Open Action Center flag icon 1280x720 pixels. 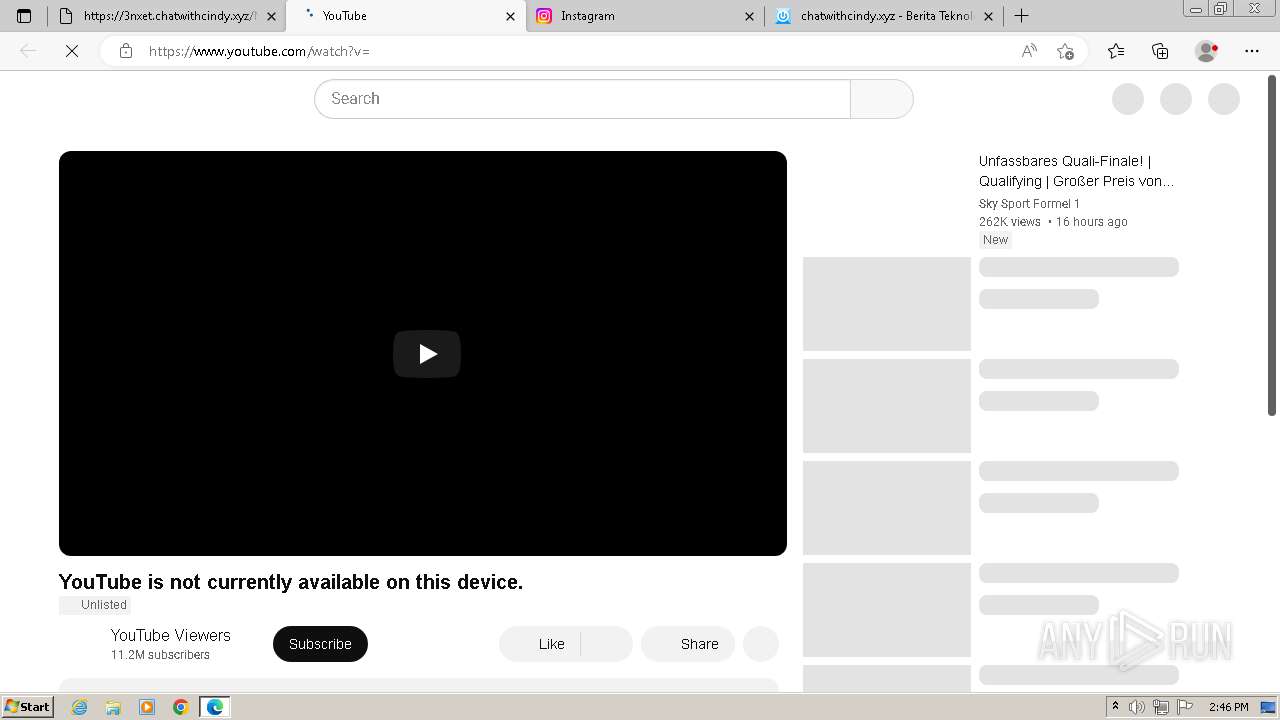1185,707
